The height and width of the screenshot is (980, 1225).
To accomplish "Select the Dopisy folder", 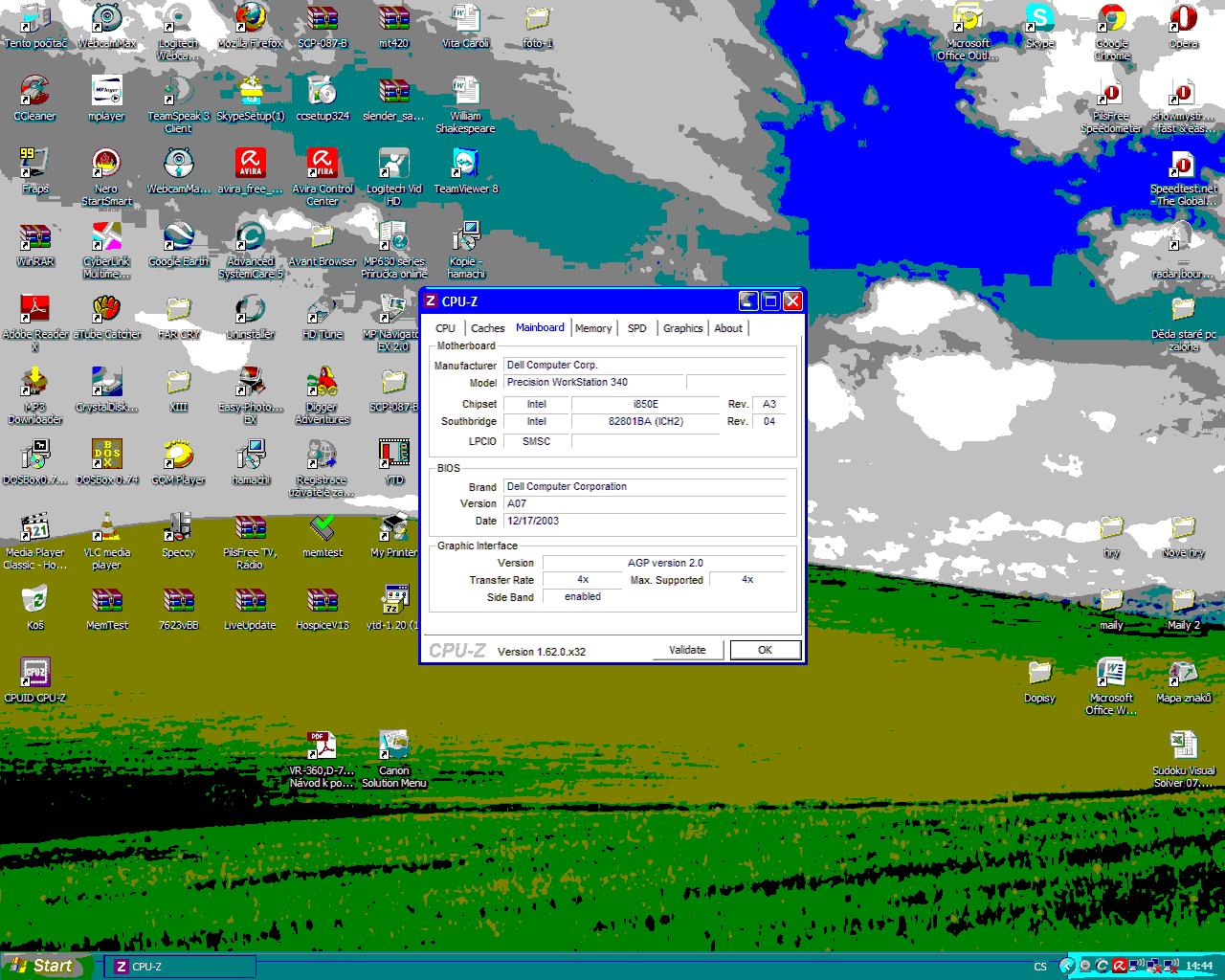I will [x=1039, y=680].
